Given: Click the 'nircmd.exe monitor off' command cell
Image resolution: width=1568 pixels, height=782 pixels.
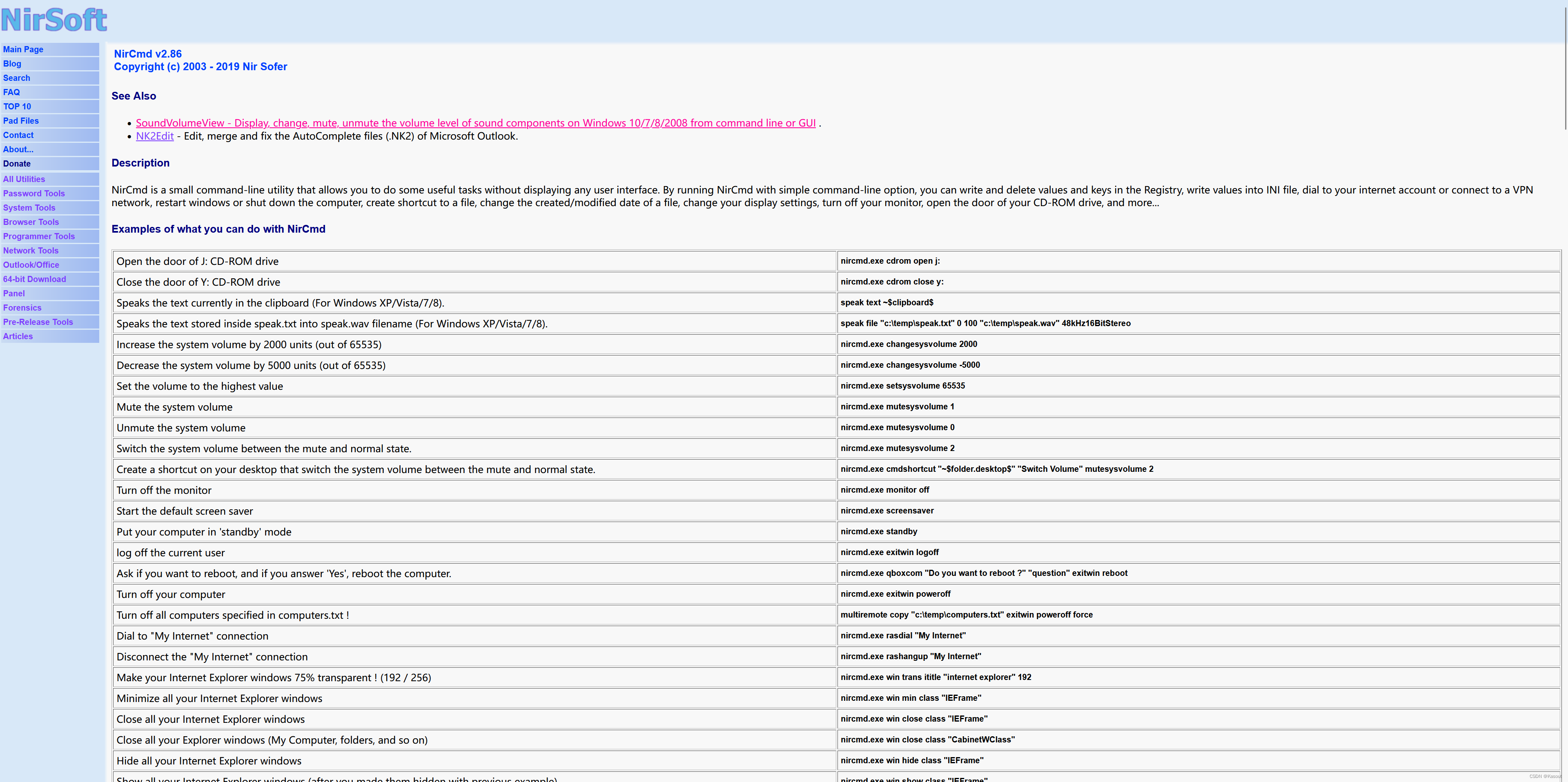Looking at the screenshot, I should click(x=884, y=490).
